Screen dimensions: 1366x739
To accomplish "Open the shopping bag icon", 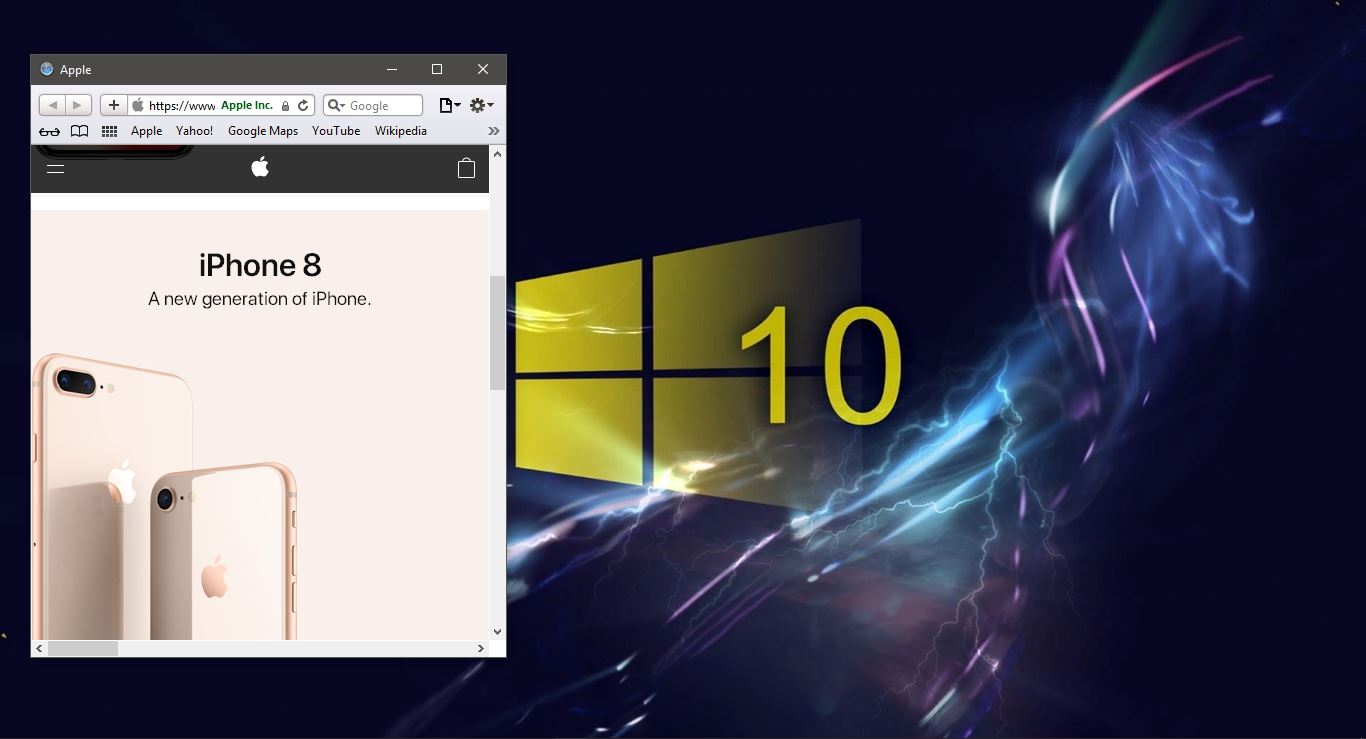I will point(466,167).
